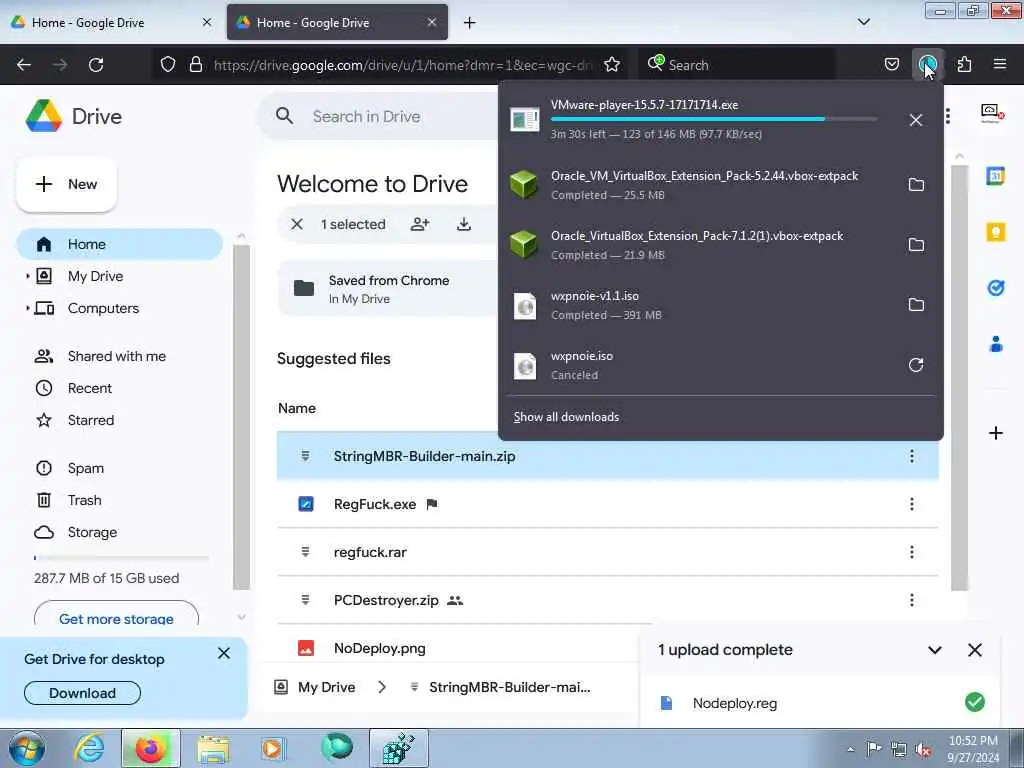1024x768 pixels.
Task: Click the Firefox back arrow
Action: tap(24, 65)
